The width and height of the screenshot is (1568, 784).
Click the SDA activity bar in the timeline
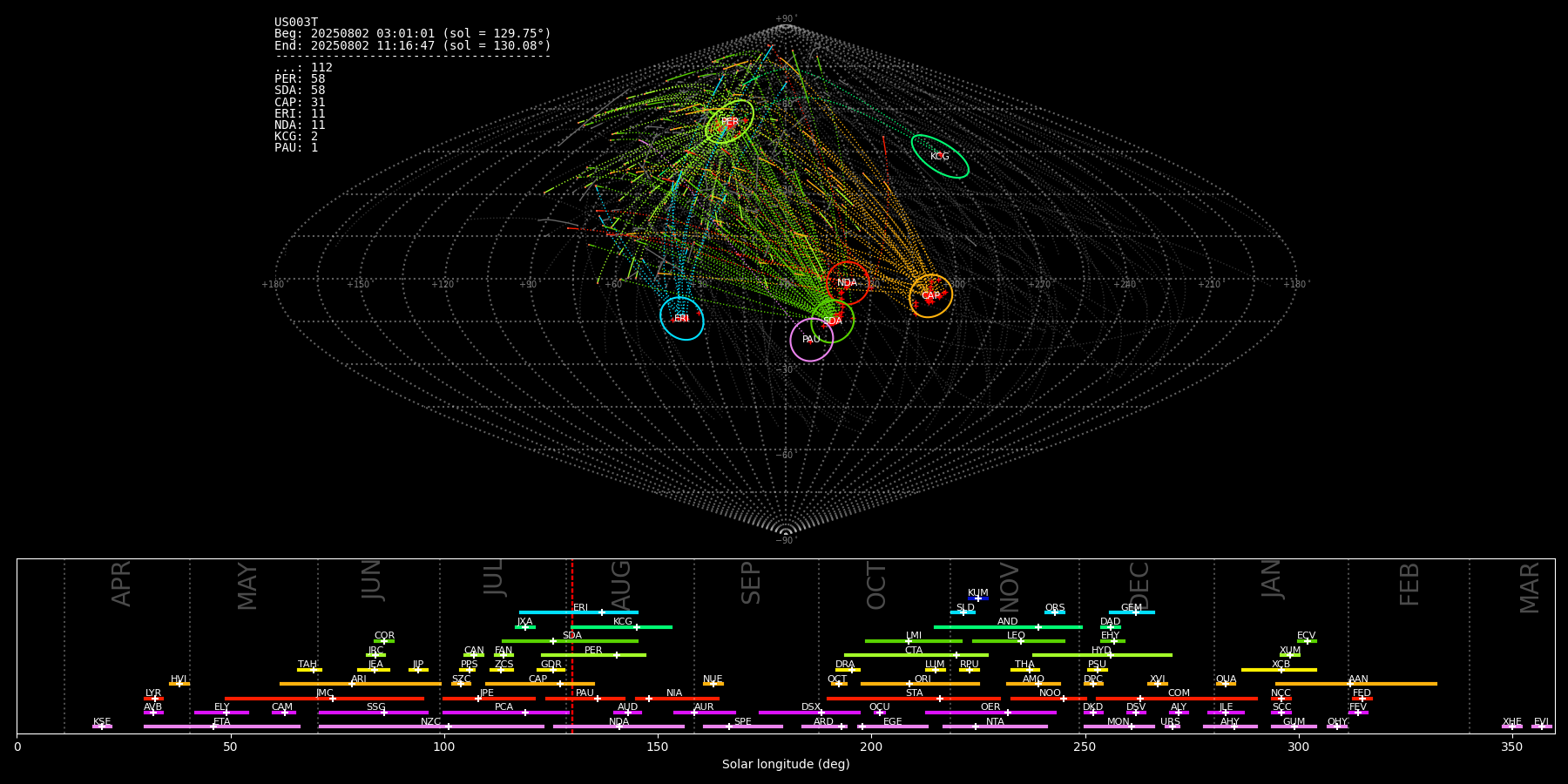point(570,641)
